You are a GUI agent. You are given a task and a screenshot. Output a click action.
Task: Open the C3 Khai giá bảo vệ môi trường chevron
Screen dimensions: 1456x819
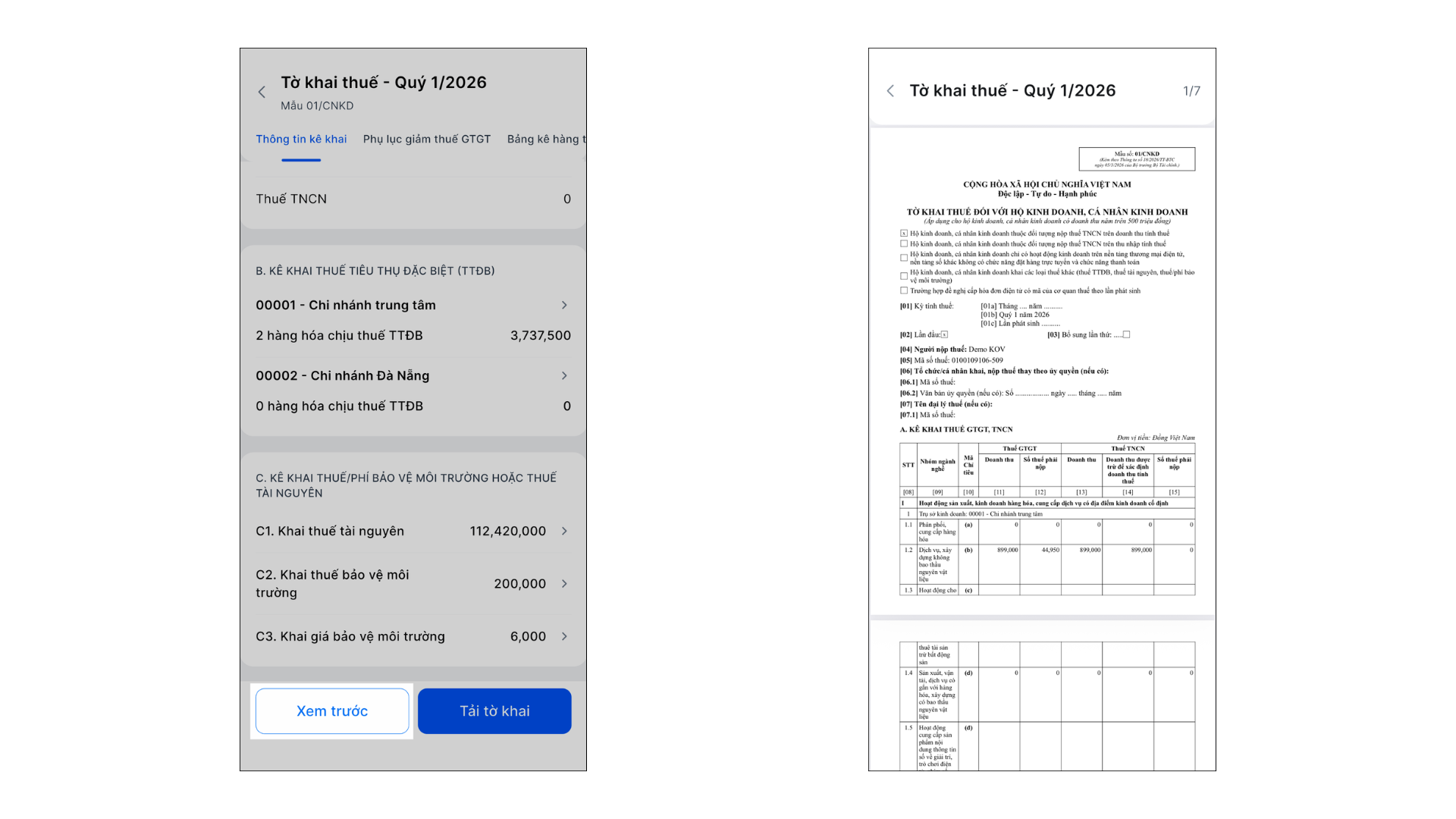[563, 636]
